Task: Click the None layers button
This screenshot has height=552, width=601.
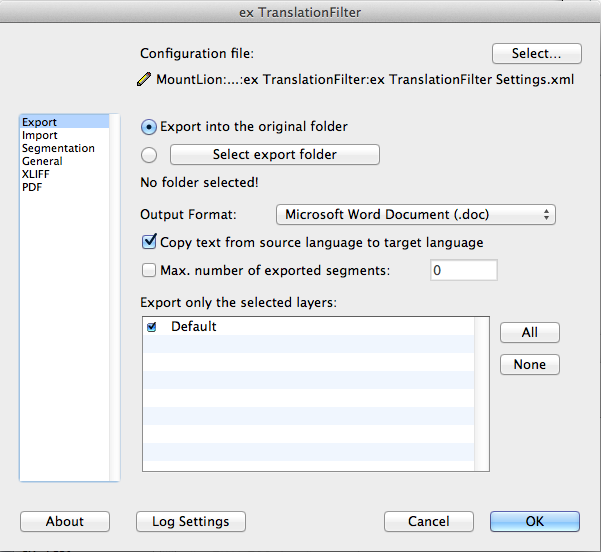Action: click(x=530, y=364)
